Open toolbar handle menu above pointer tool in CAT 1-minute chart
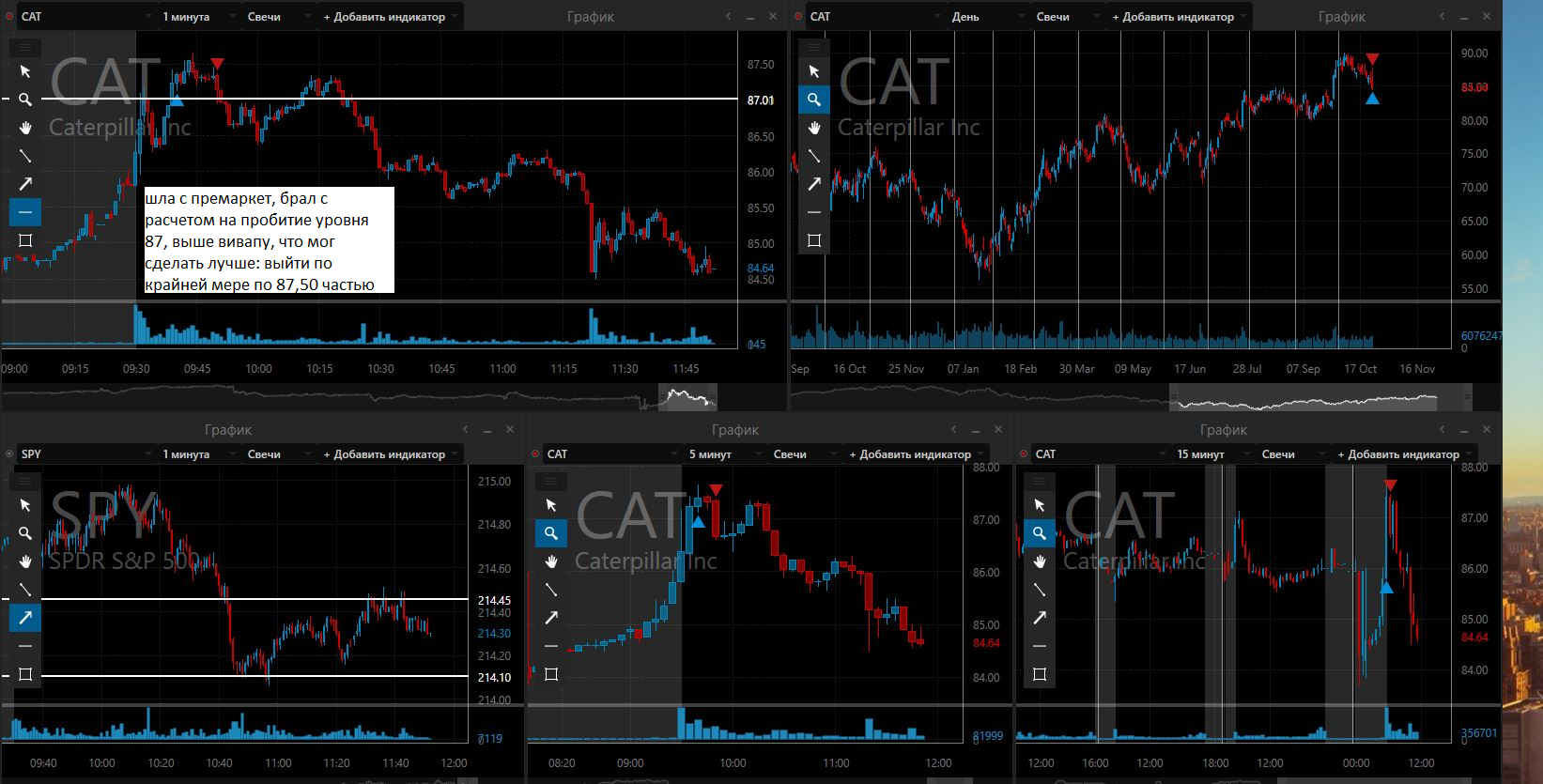The height and width of the screenshot is (784, 1543). 25,47
